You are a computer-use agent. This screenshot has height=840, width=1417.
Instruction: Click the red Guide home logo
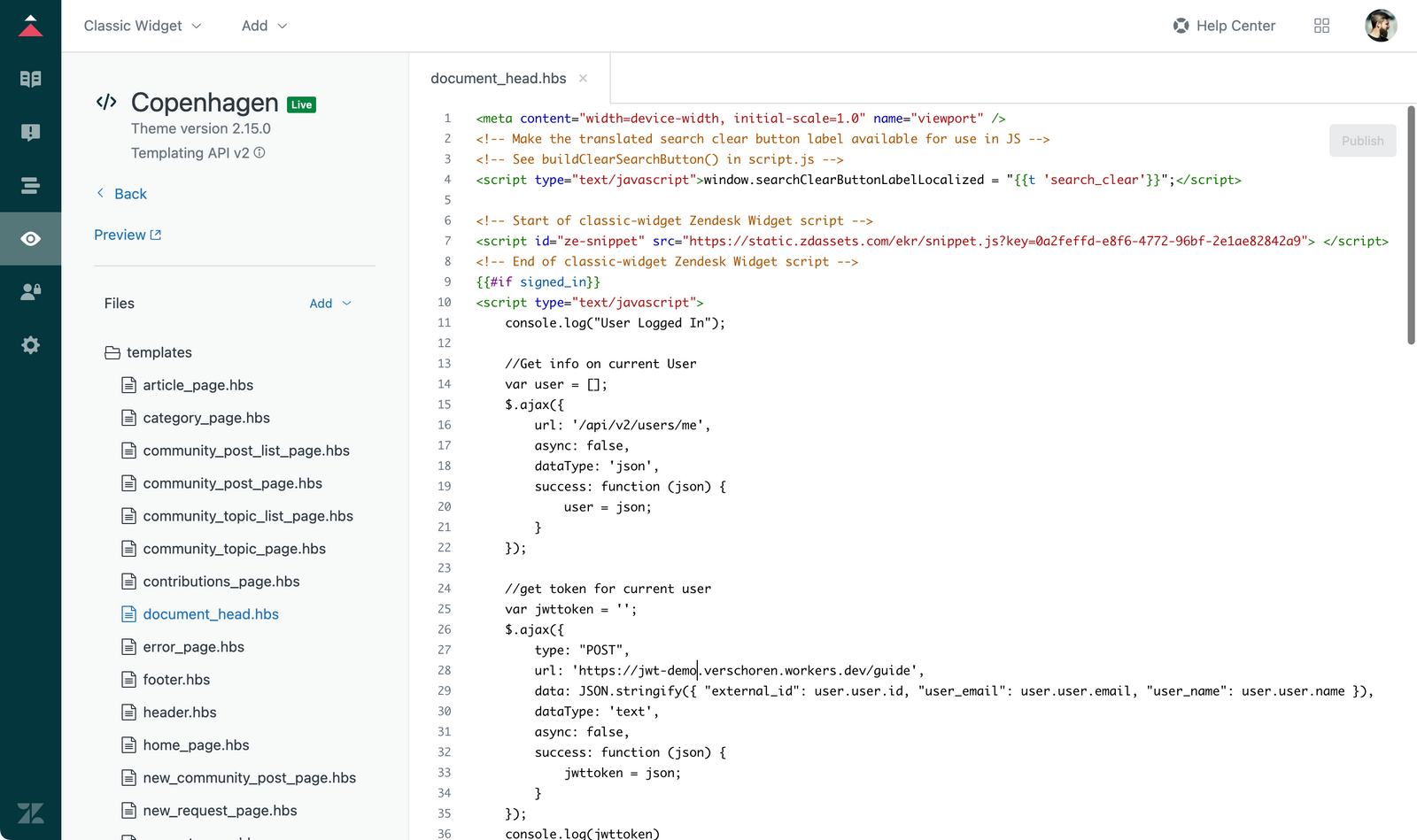pyautogui.click(x=30, y=26)
